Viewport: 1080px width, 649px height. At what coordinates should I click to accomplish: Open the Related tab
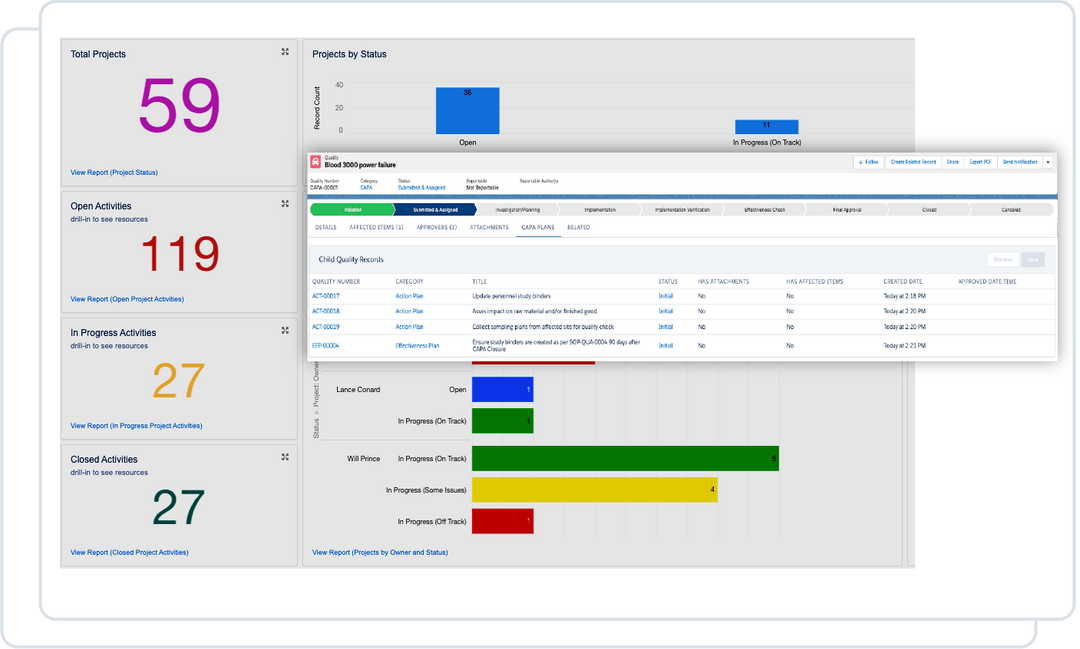578,227
